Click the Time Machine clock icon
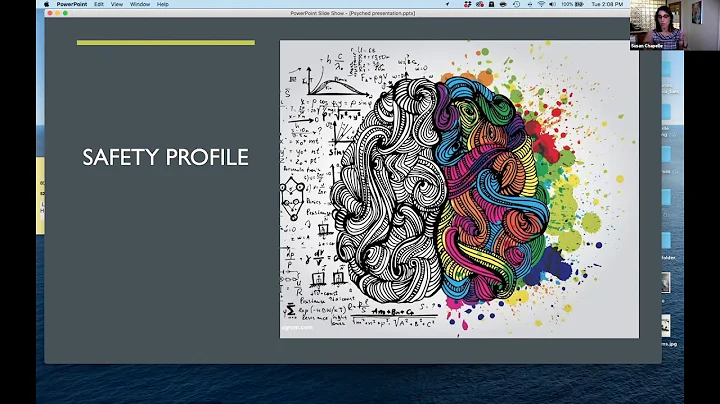 [516, 4]
